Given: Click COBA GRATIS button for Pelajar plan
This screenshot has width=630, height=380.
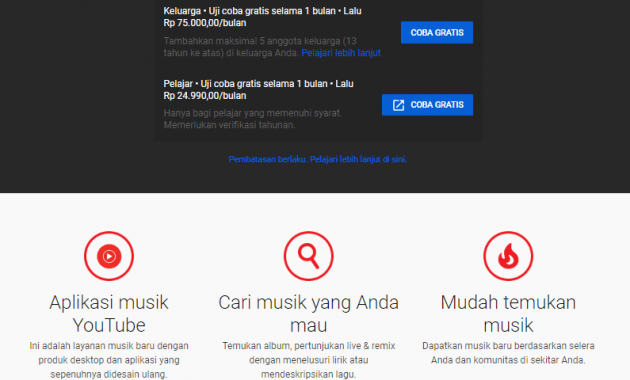Looking at the screenshot, I should click(427, 105).
